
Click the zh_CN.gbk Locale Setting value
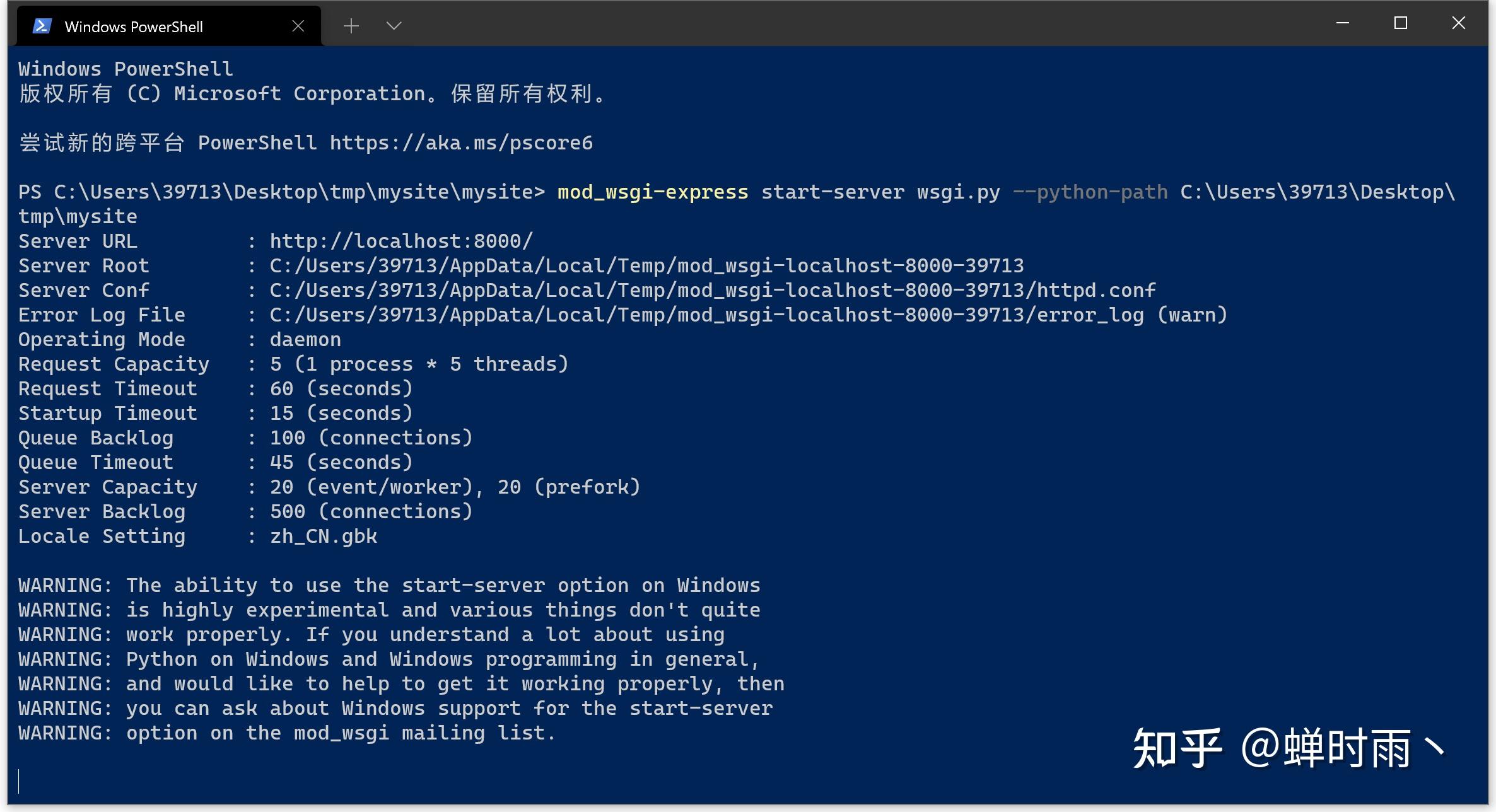[x=323, y=536]
